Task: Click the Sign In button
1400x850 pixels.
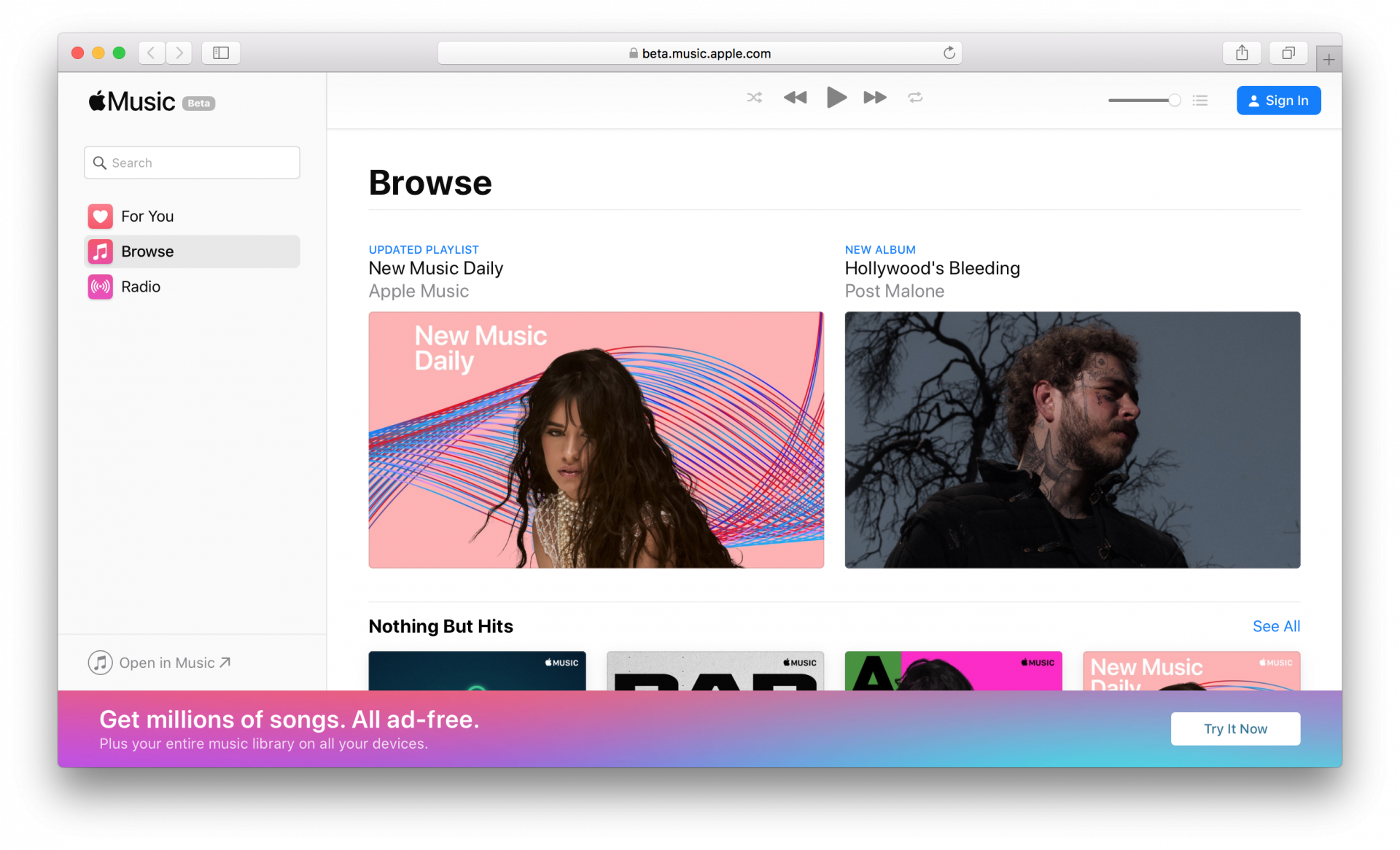Action: click(1278, 101)
